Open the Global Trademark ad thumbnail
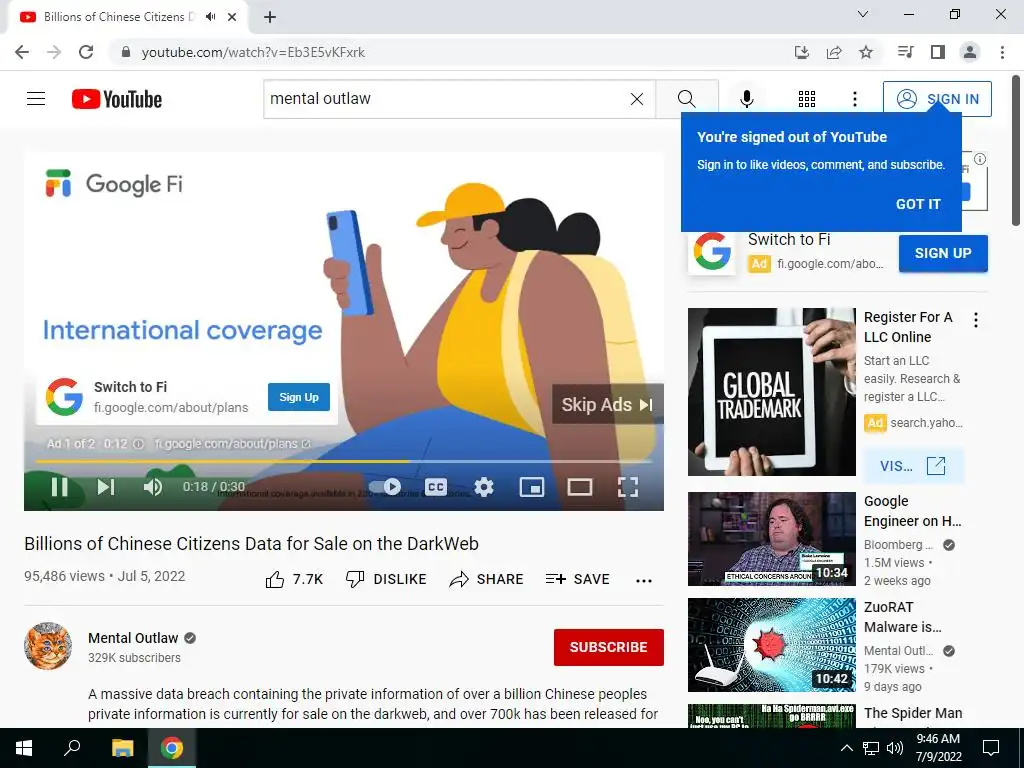Image resolution: width=1024 pixels, height=768 pixels. [x=771, y=392]
